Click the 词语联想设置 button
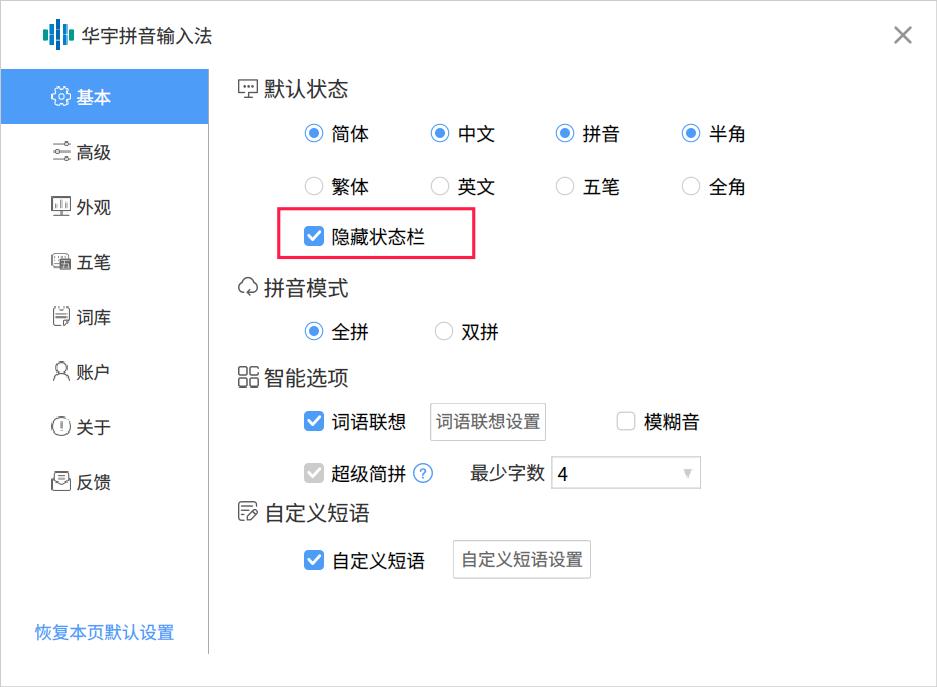The image size is (937, 687). [487, 421]
